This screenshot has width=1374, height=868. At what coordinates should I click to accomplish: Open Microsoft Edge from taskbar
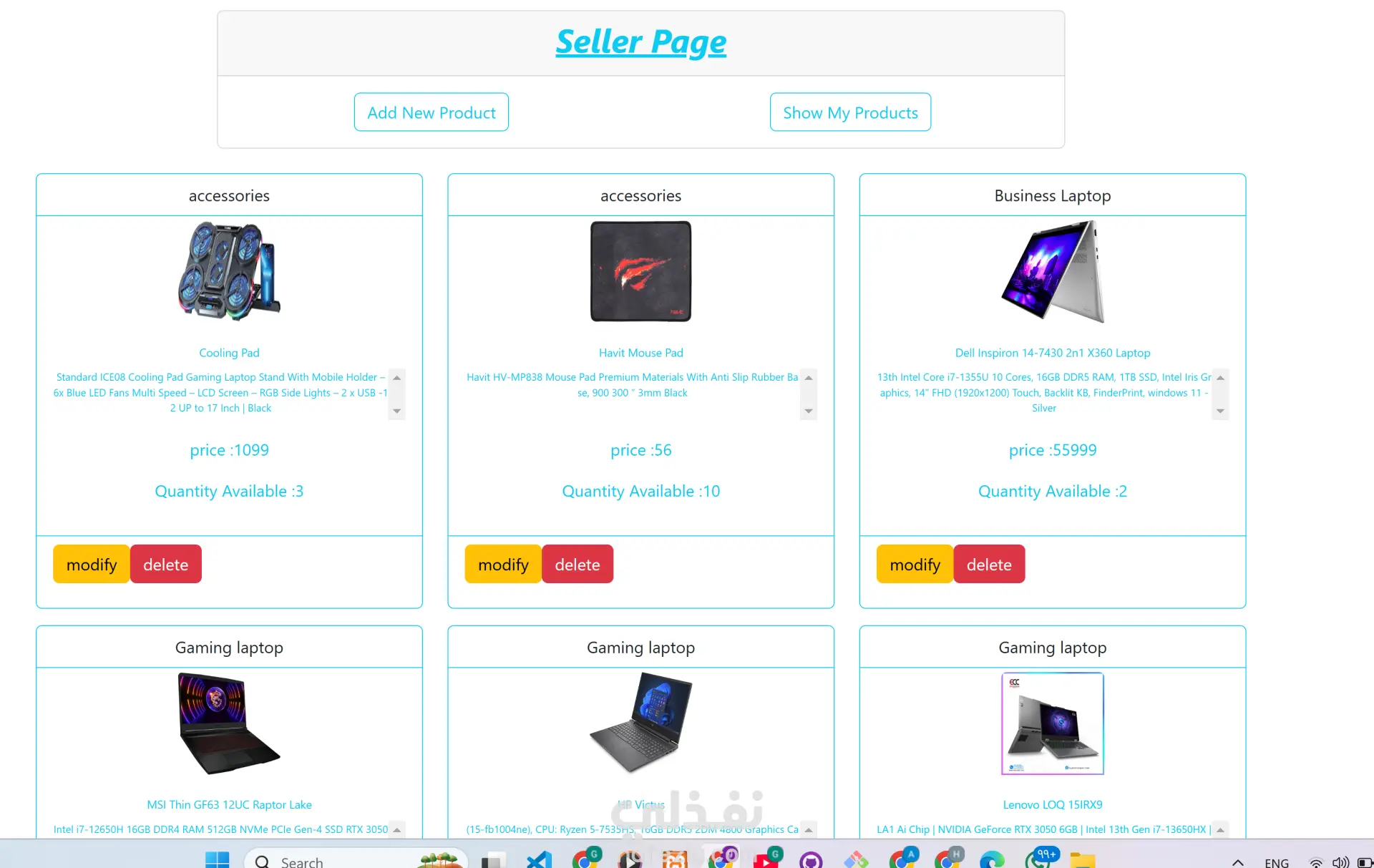click(x=992, y=859)
